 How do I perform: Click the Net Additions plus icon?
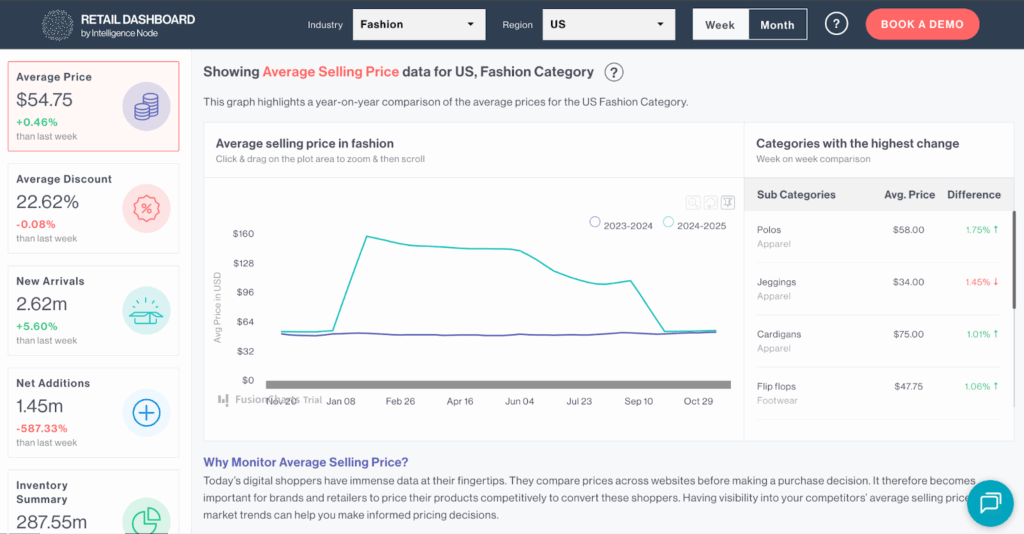click(x=146, y=412)
